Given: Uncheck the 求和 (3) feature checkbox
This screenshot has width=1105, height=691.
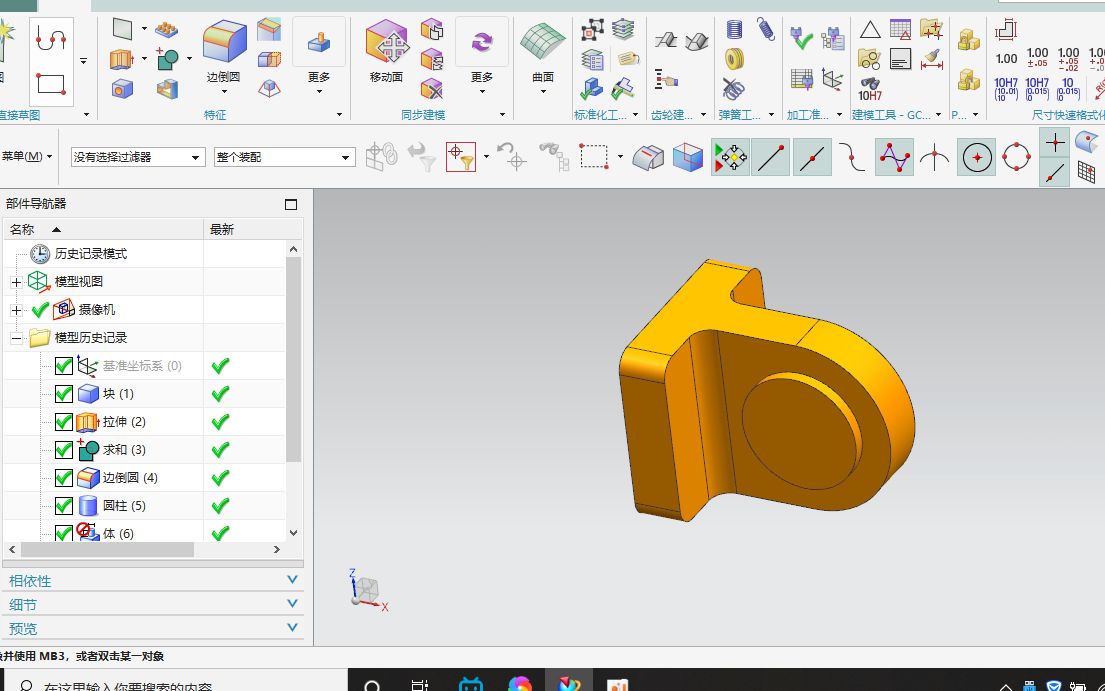Looking at the screenshot, I should point(63,450).
